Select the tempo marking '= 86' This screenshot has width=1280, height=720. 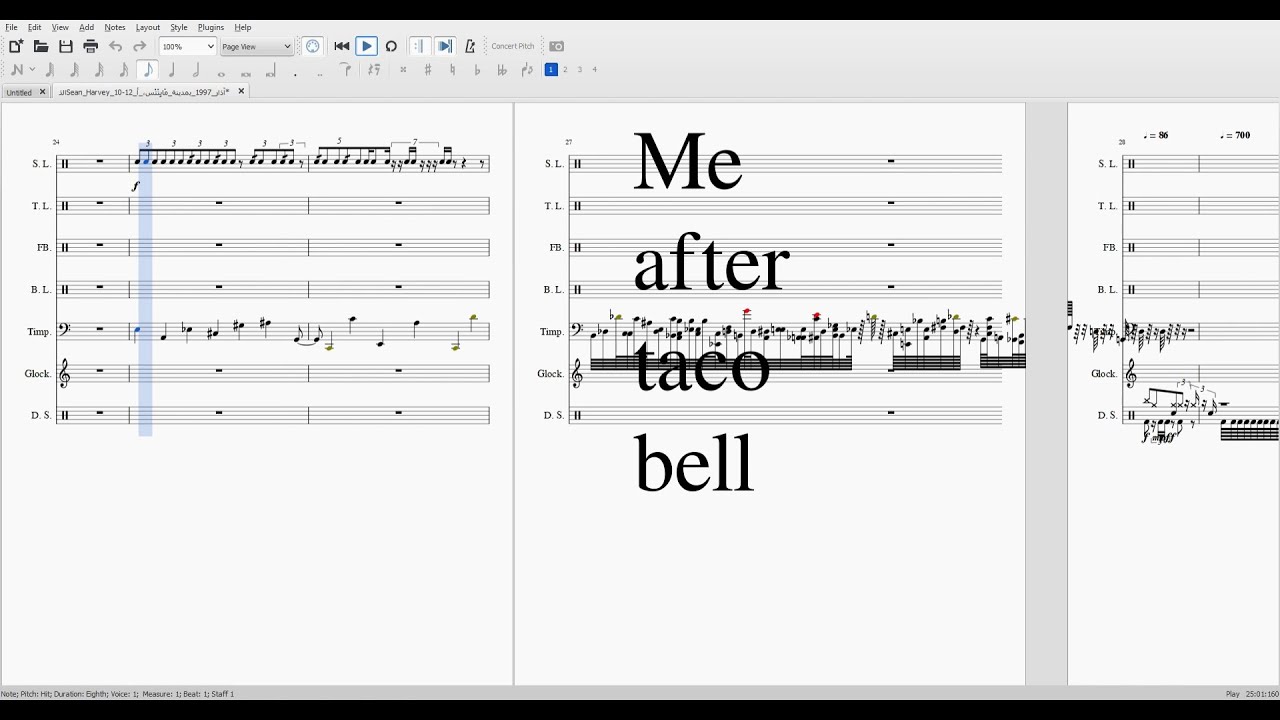(x=1158, y=135)
